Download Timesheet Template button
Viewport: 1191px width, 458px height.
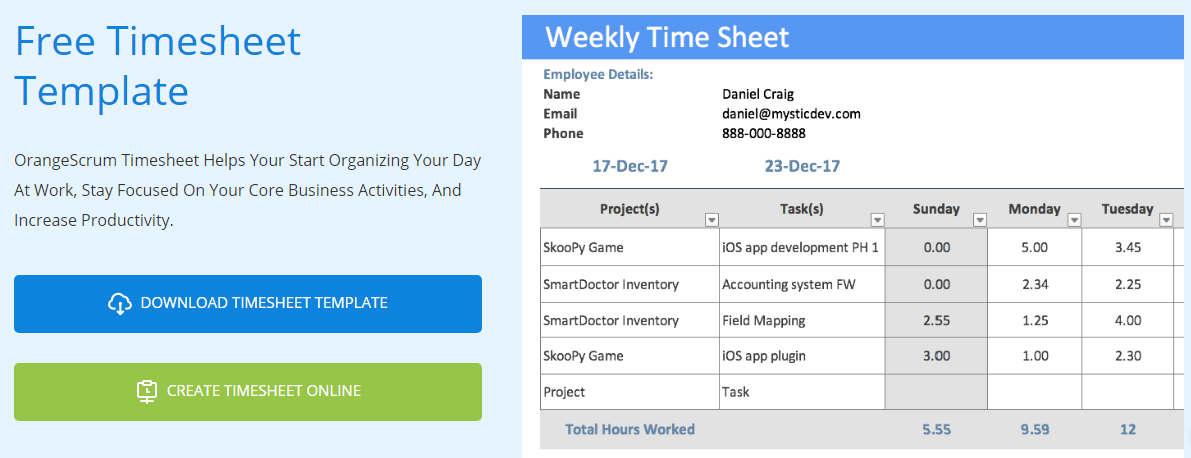point(248,304)
